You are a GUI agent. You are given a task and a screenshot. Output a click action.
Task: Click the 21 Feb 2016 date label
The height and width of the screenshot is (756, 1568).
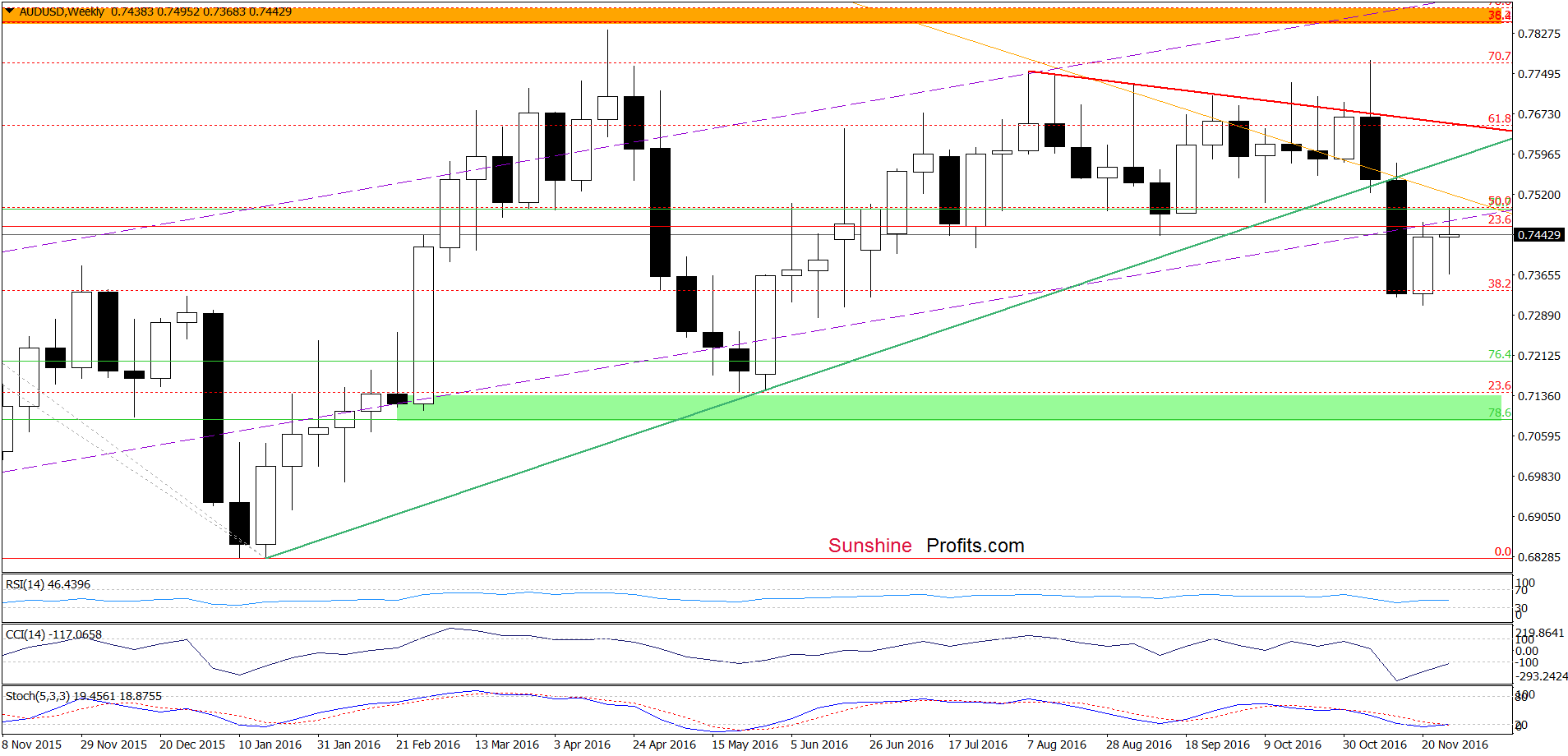coord(428,744)
